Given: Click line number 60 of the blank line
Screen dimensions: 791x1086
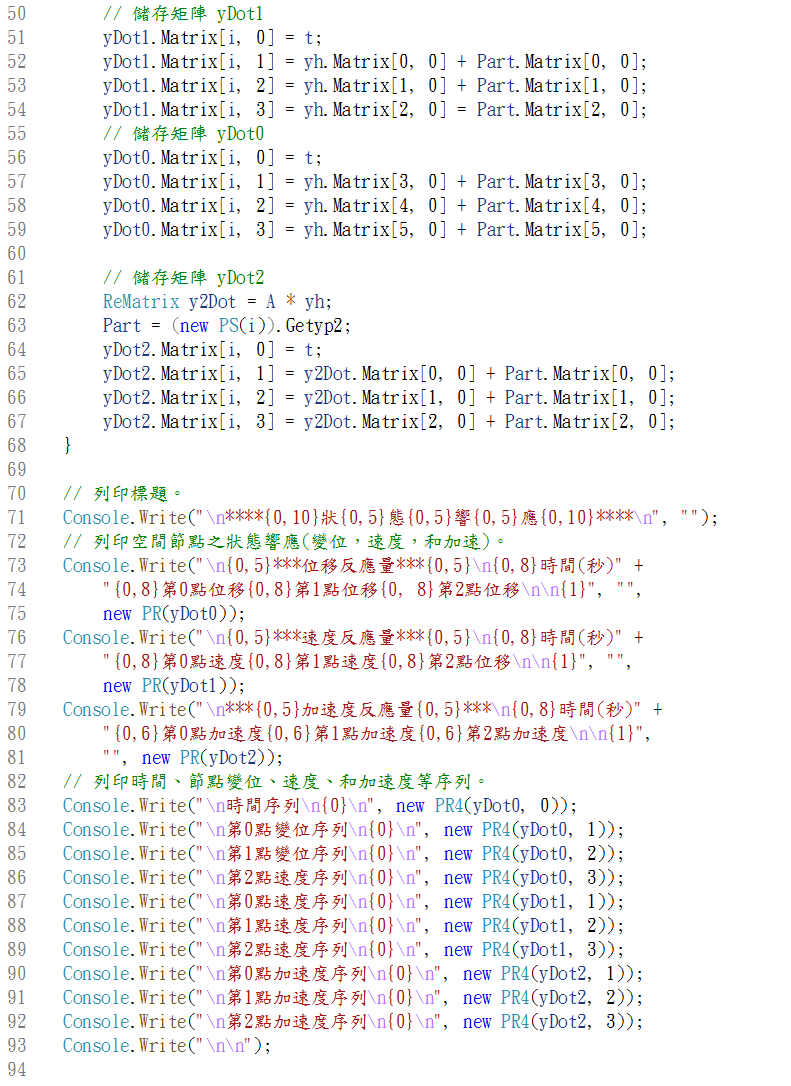Looking at the screenshot, I should click(x=17, y=253).
